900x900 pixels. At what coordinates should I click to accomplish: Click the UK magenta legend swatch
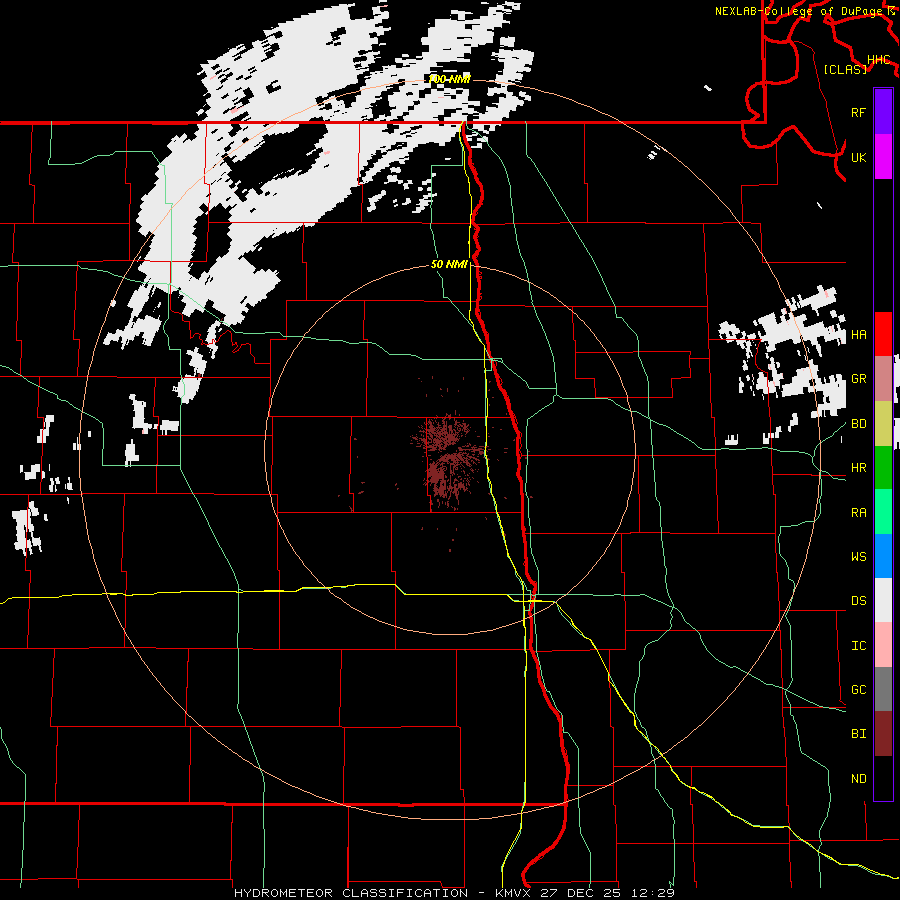[883, 157]
